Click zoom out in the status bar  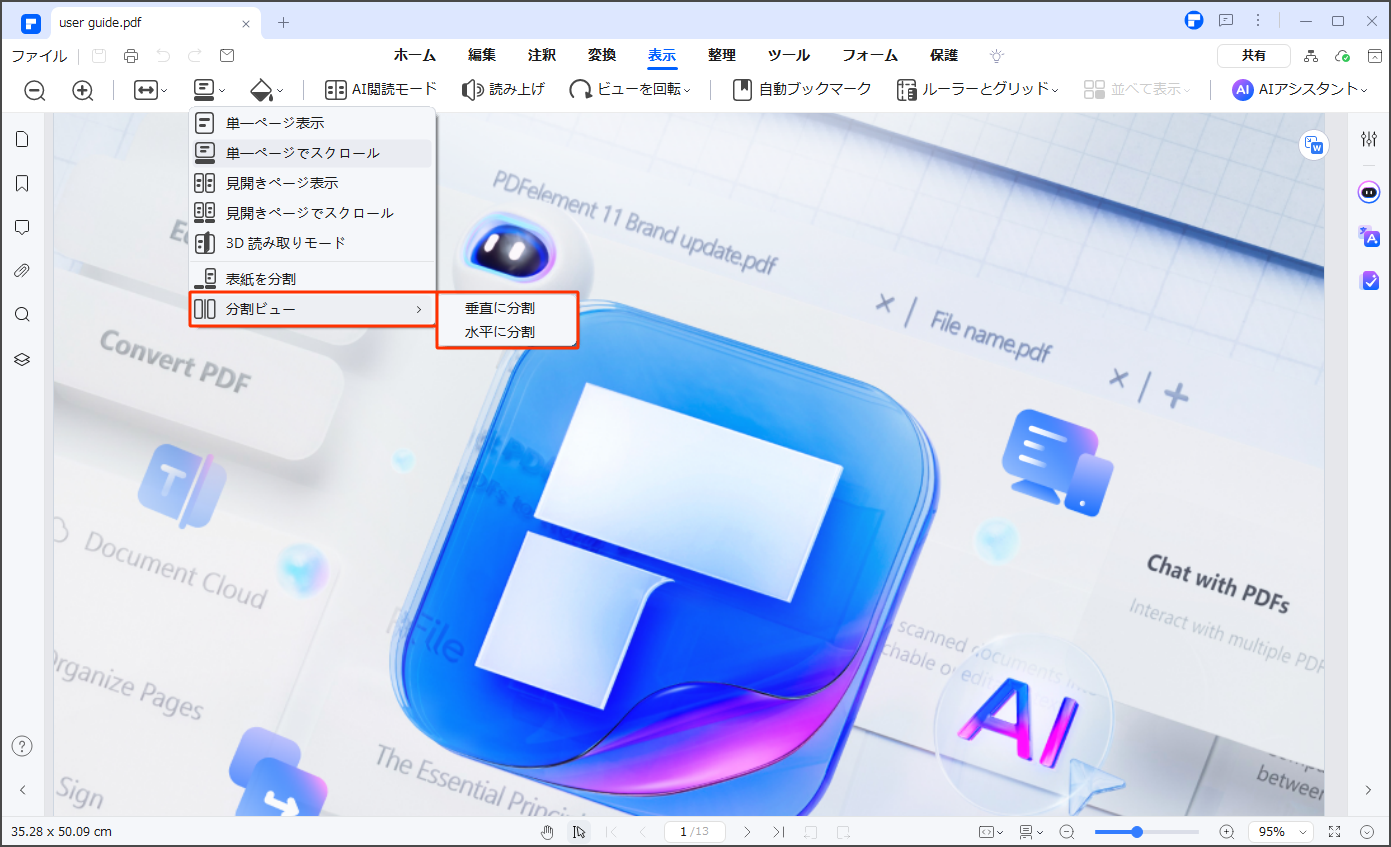1067,832
